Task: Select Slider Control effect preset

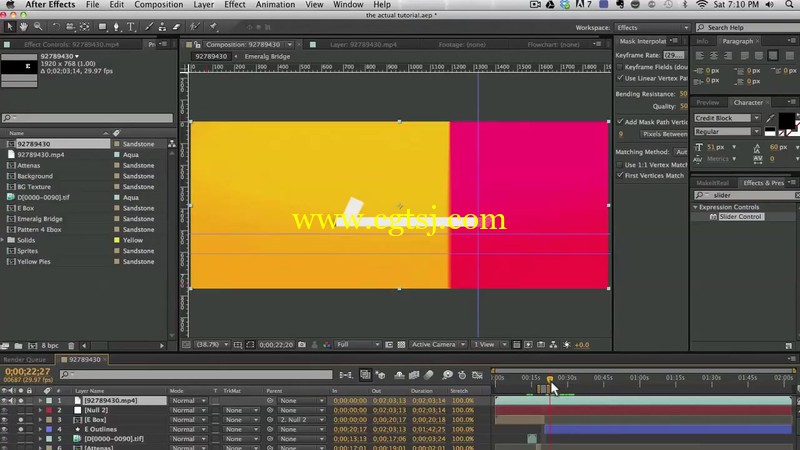Action: click(x=740, y=217)
